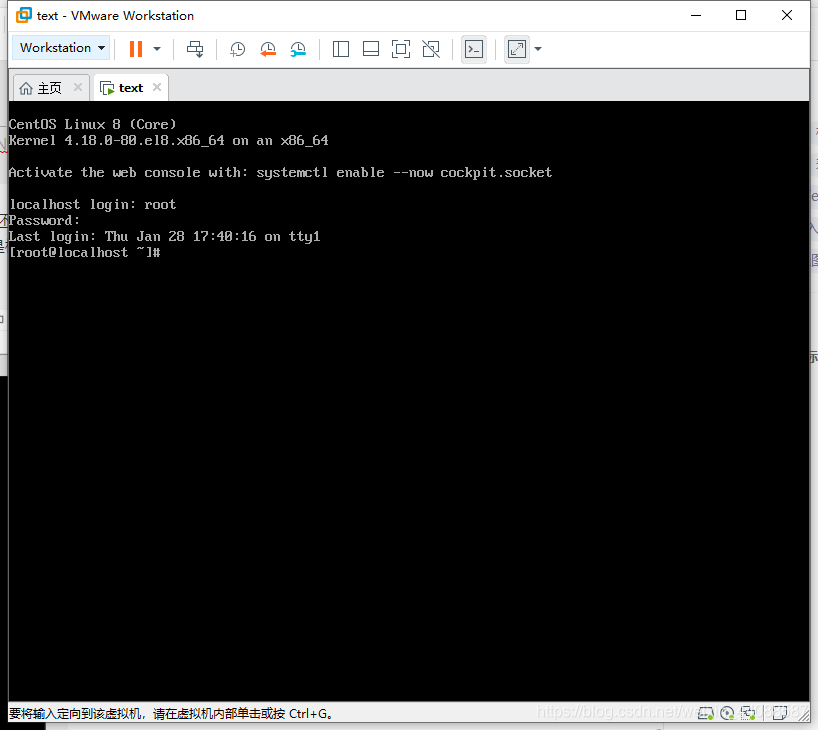This screenshot has width=818, height=730.
Task: Click the CD/DVD drive status icon
Action: (x=727, y=713)
